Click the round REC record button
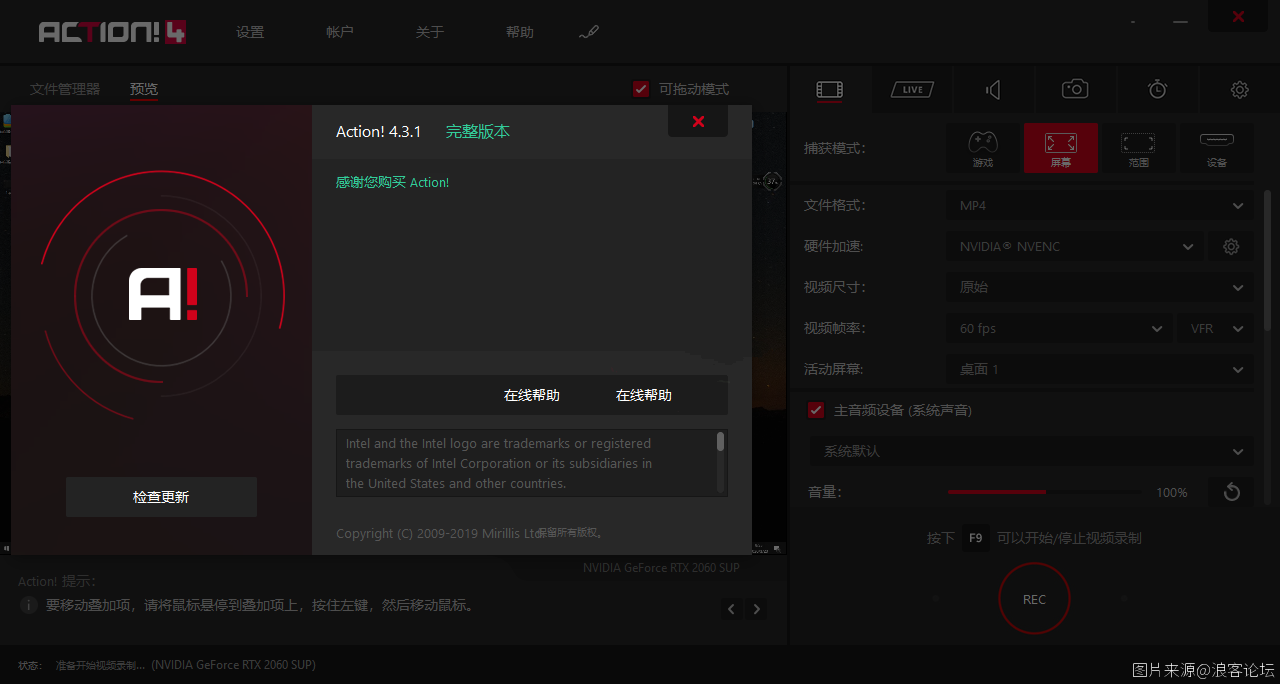Image resolution: width=1280 pixels, height=684 pixels. (1034, 599)
